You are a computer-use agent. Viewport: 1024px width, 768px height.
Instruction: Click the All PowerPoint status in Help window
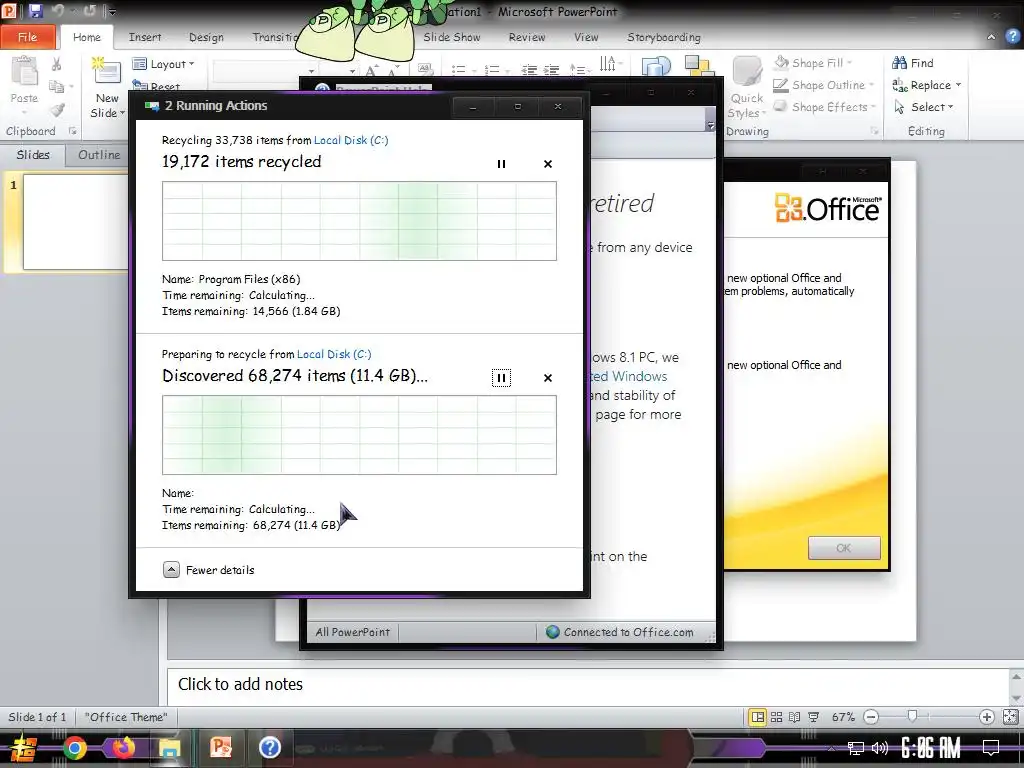(353, 632)
